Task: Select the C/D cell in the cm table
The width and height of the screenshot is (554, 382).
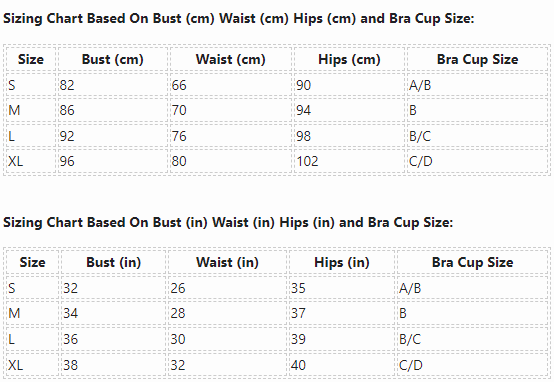Action: pyautogui.click(x=477, y=161)
